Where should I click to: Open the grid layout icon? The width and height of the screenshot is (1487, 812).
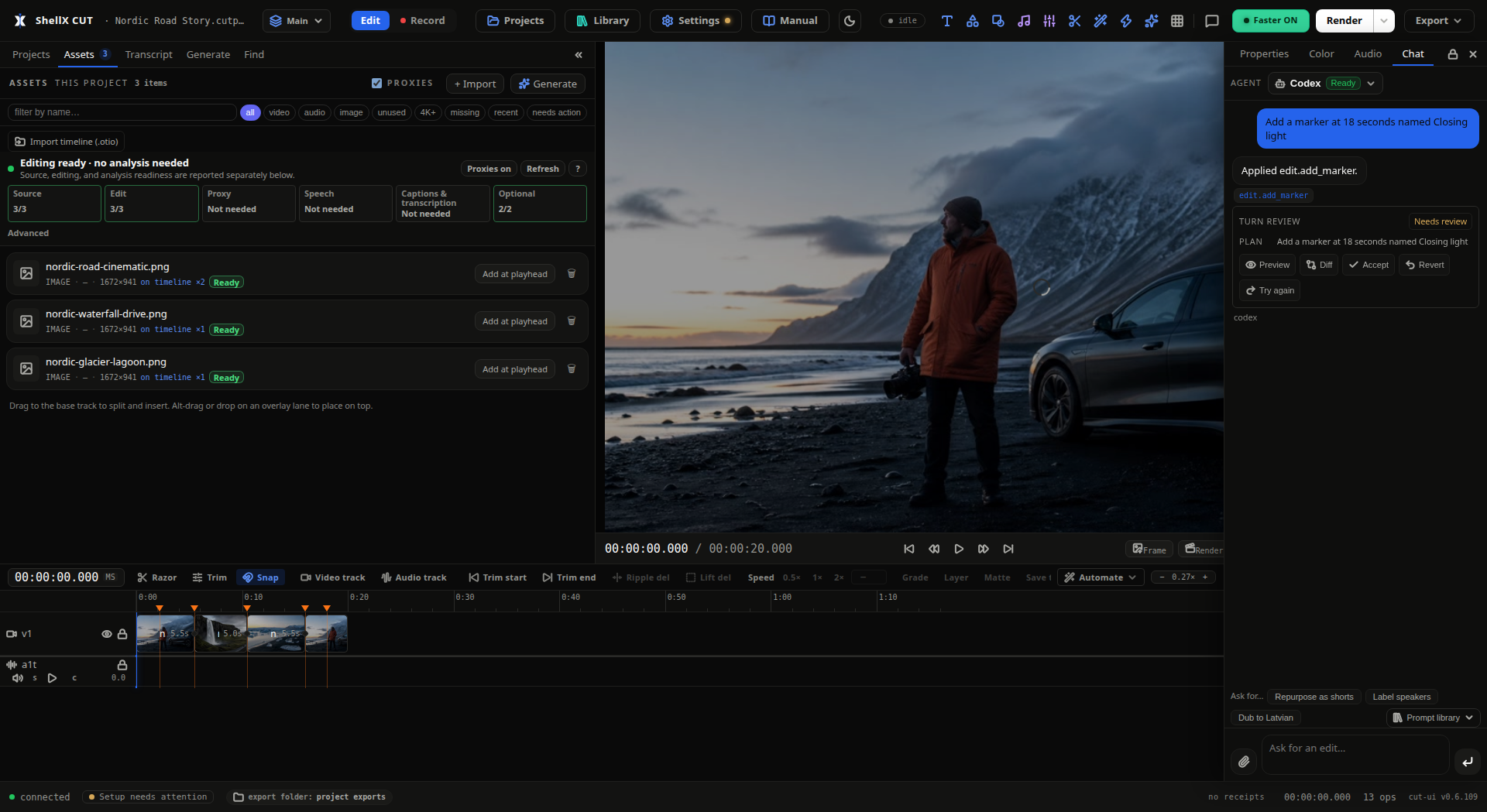coord(1177,21)
